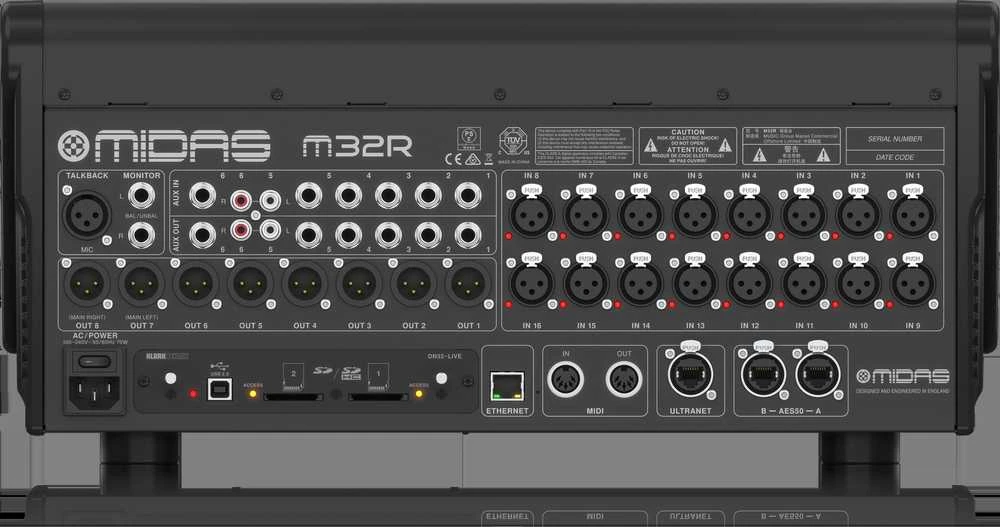Click the IN 16 XLR input
1000x527 pixels.
coord(531,284)
